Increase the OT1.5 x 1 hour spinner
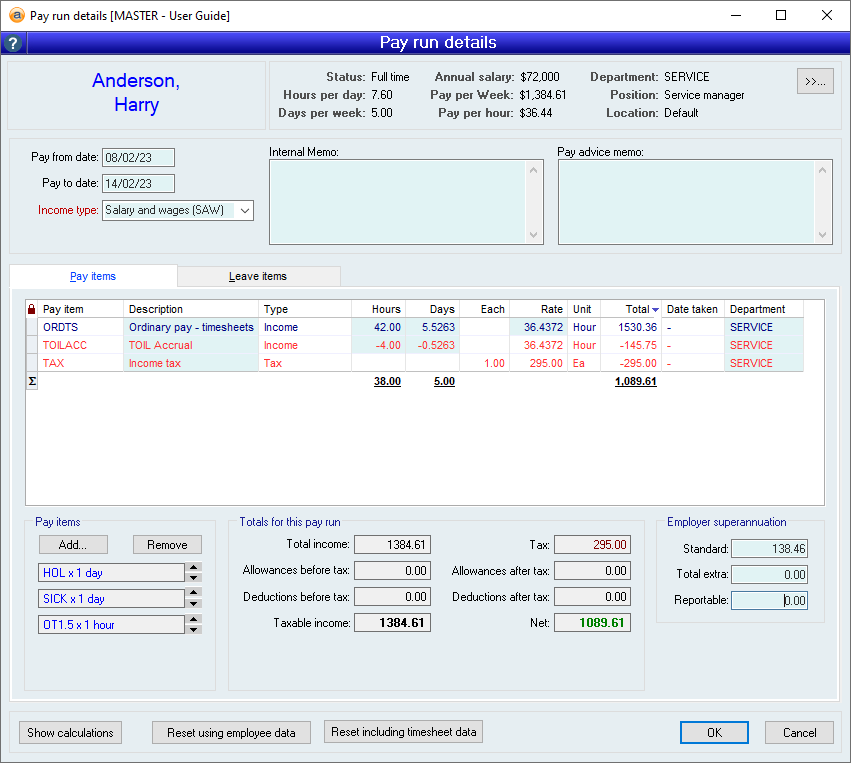Screen dimensions: 851x763 (x=194, y=620)
